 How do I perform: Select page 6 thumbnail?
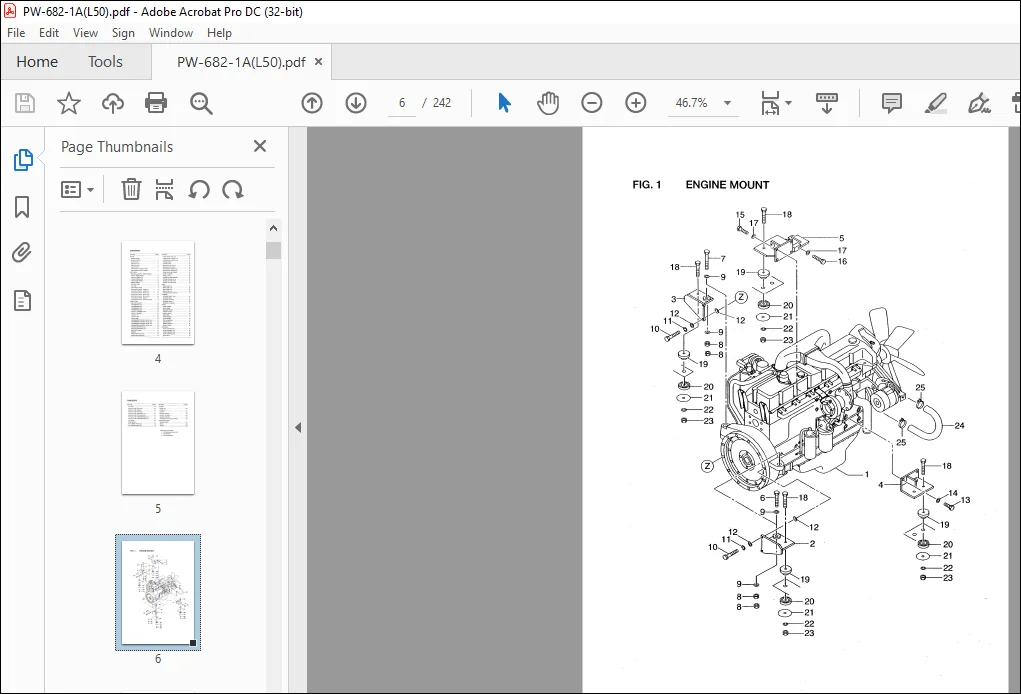[x=158, y=592]
